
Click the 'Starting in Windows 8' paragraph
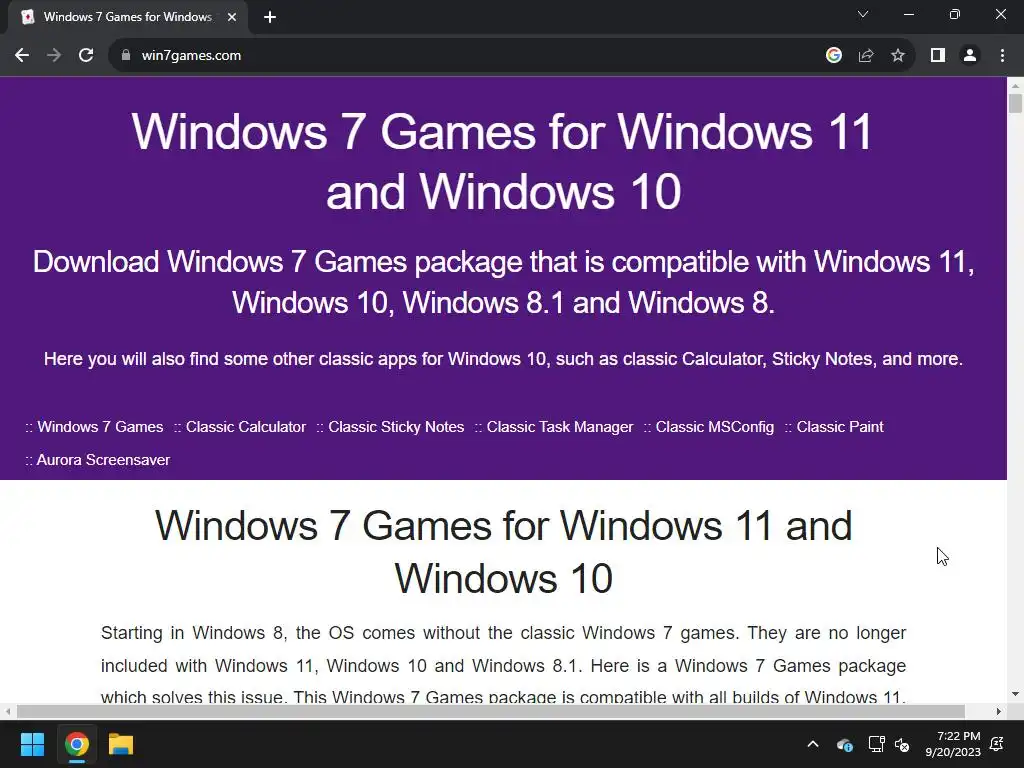click(503, 665)
